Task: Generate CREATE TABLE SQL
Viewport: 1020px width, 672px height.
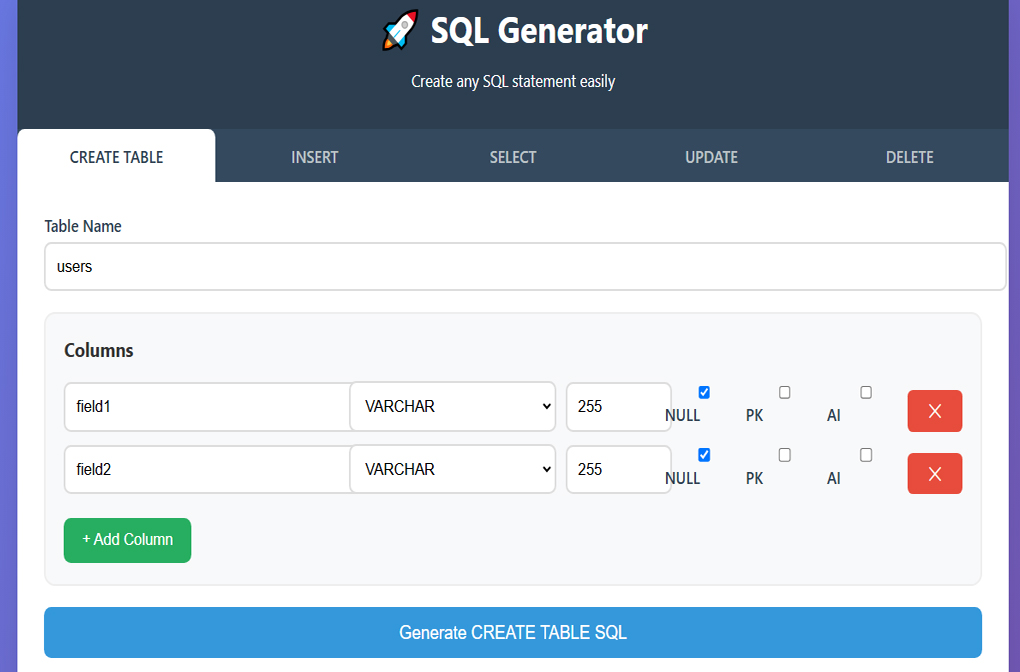Action: click(x=513, y=632)
